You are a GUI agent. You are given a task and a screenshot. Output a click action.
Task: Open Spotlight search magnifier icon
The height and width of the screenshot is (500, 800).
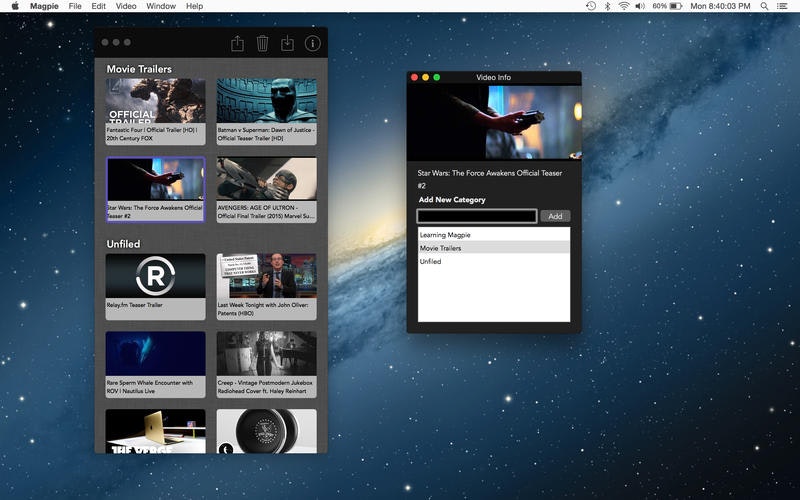click(x=763, y=6)
